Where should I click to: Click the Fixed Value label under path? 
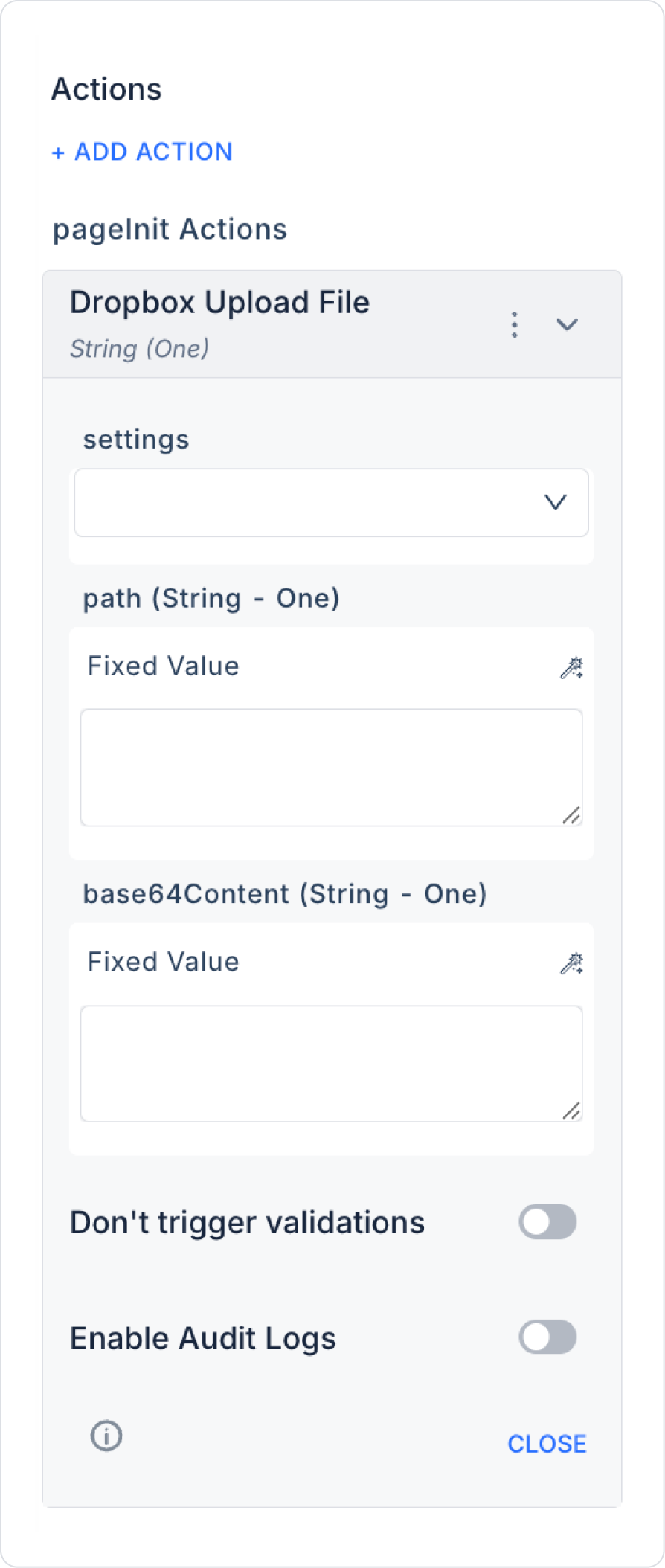pyautogui.click(x=163, y=666)
